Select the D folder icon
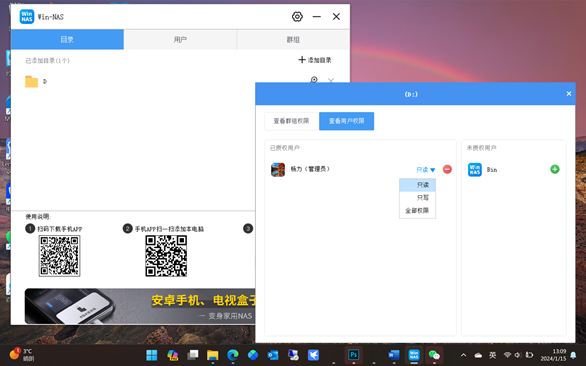Screen dimensions: 586x366 tap(31, 81)
